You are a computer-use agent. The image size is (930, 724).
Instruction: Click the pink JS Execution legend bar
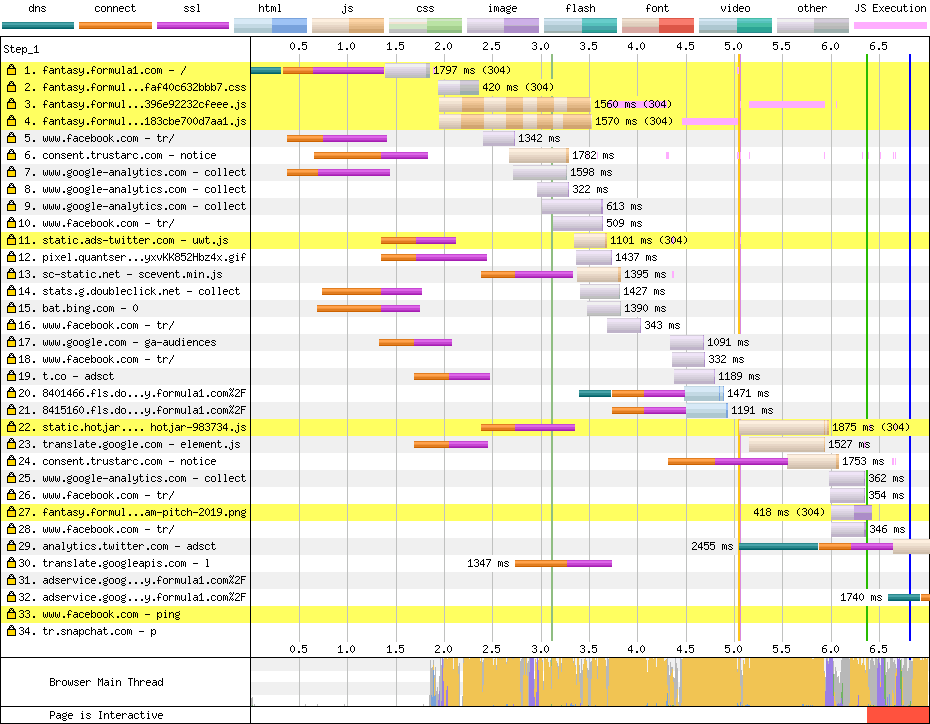(x=890, y=25)
